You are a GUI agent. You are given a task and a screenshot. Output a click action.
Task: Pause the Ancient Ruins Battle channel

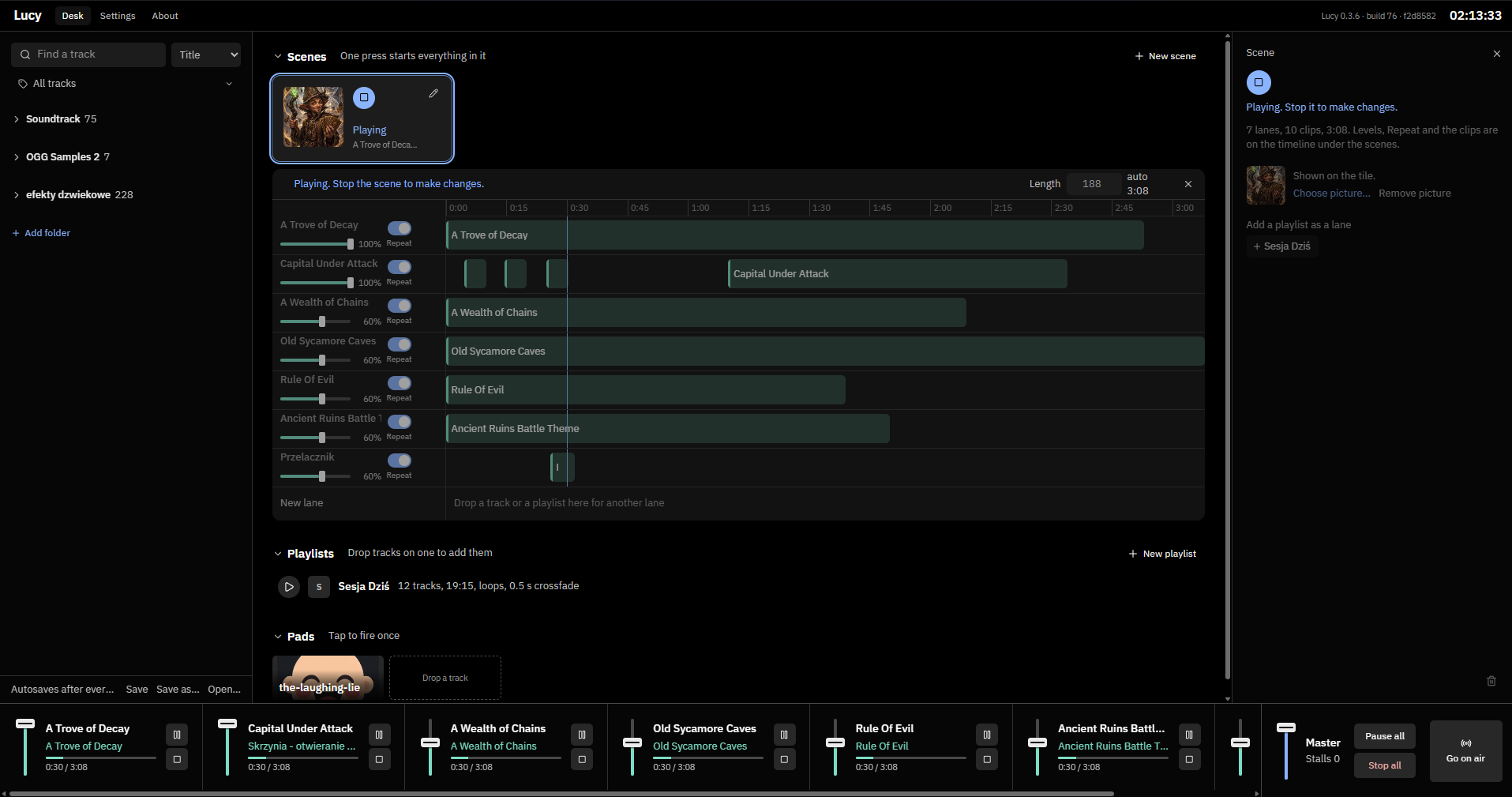pyautogui.click(x=1189, y=735)
